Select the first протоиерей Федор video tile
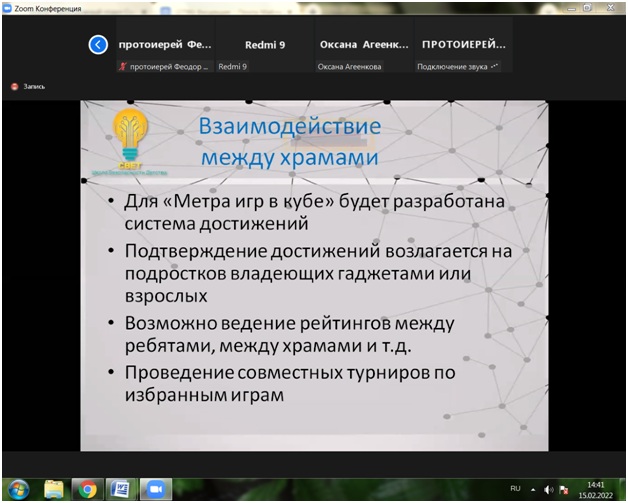Screen dimensions: 628x503 pos(163,51)
